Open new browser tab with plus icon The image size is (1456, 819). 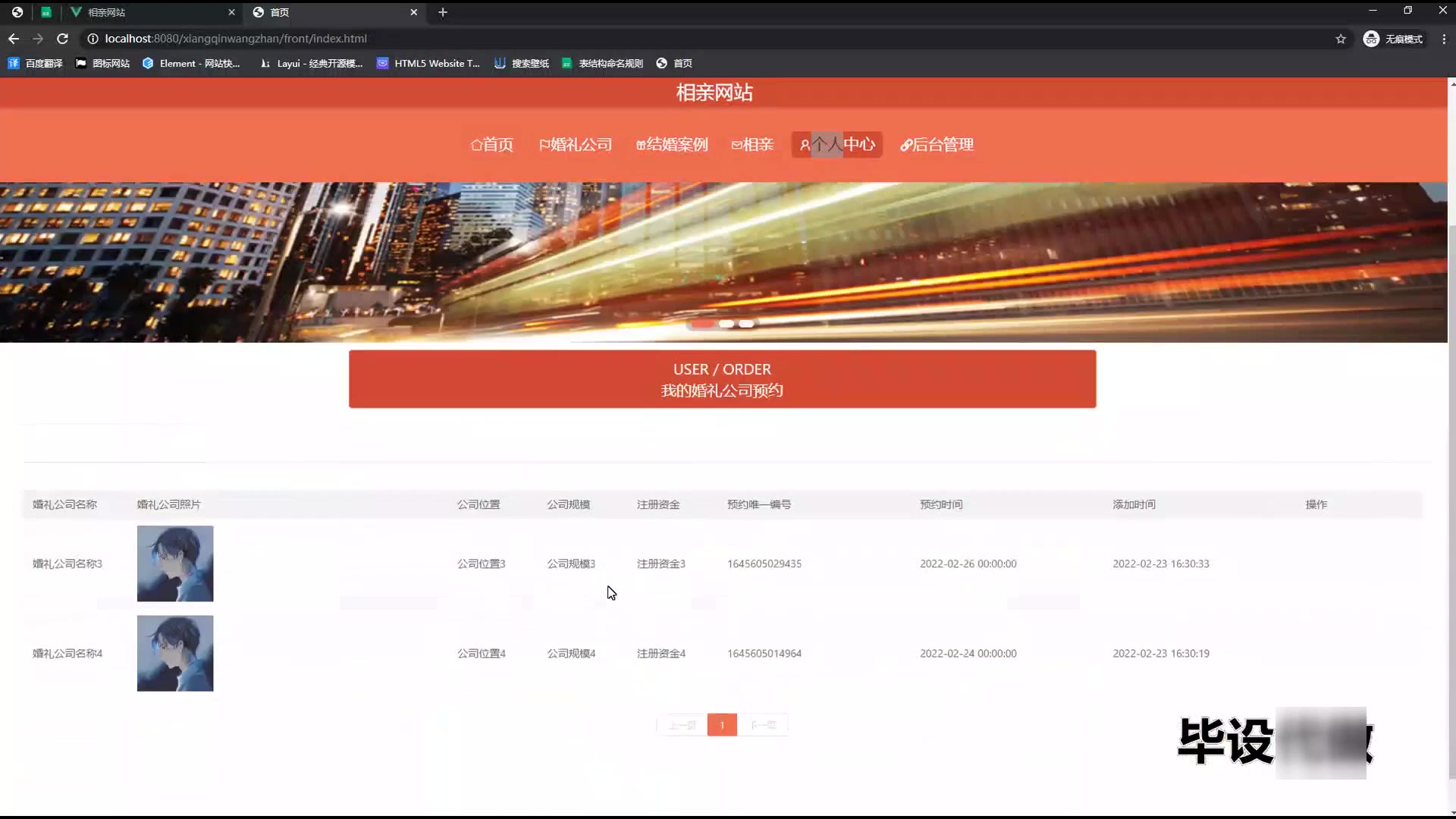pyautogui.click(x=443, y=12)
